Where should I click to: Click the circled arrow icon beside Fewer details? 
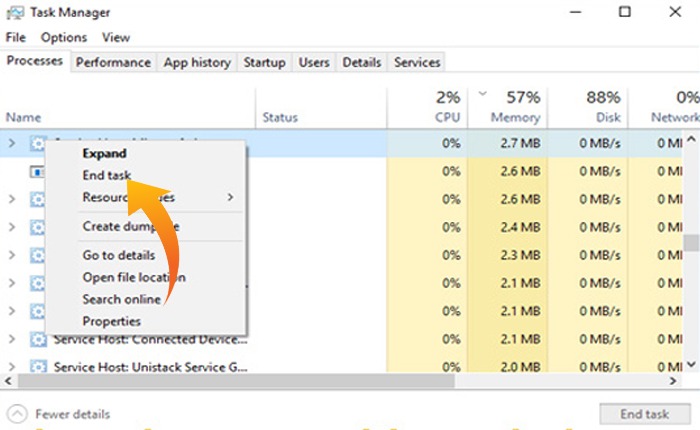coord(17,414)
